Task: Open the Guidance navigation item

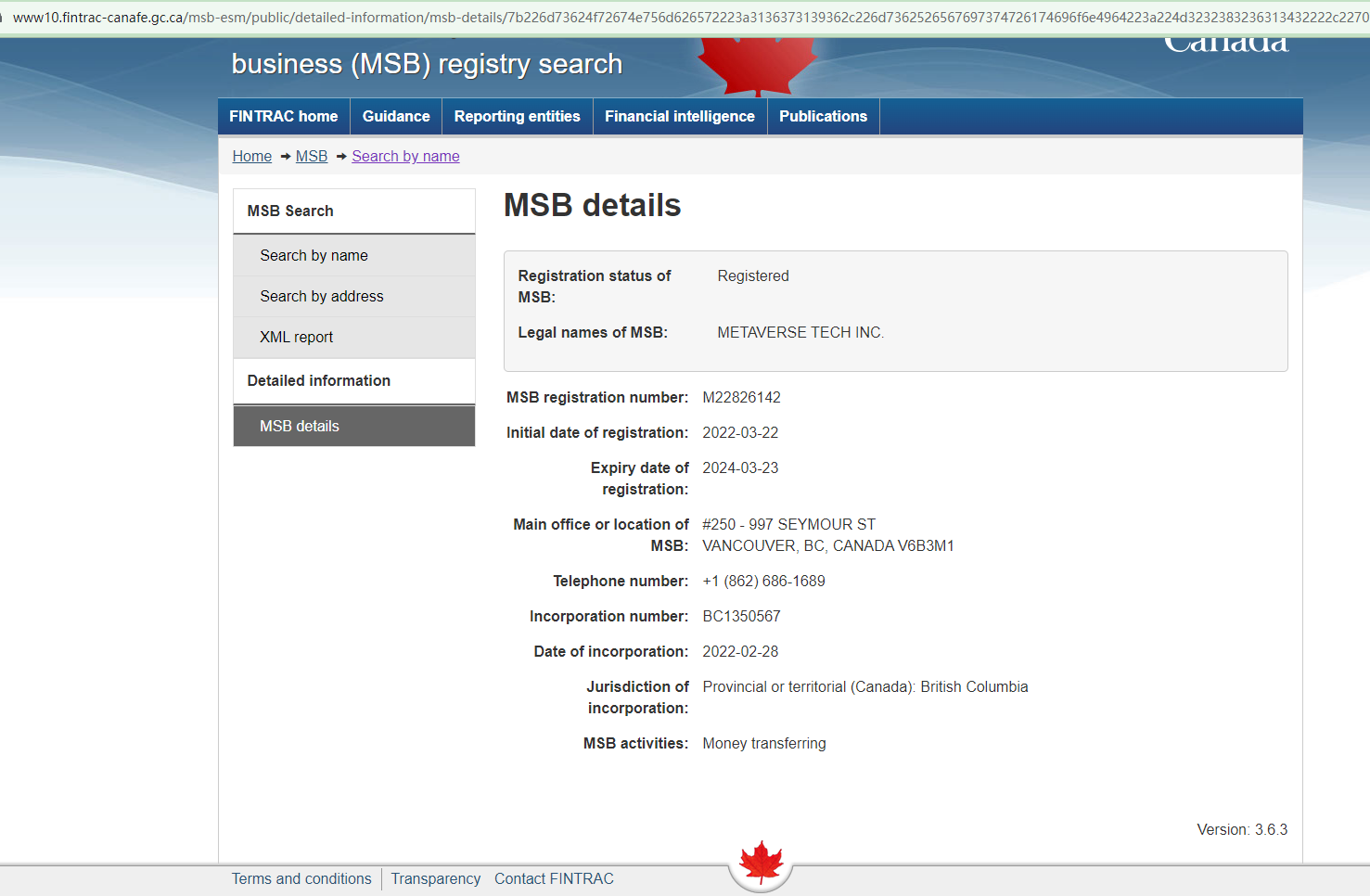Action: pyautogui.click(x=396, y=117)
